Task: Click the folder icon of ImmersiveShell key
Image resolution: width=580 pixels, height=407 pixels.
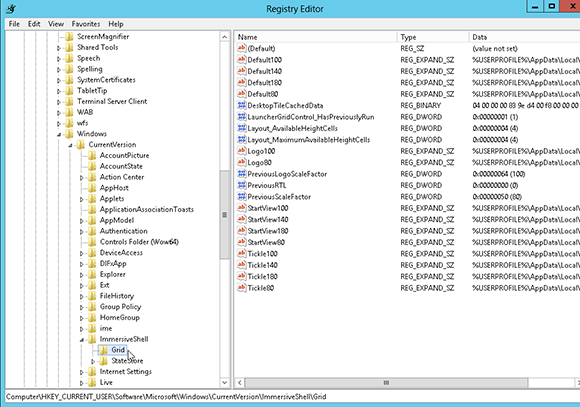Action: coord(92,339)
